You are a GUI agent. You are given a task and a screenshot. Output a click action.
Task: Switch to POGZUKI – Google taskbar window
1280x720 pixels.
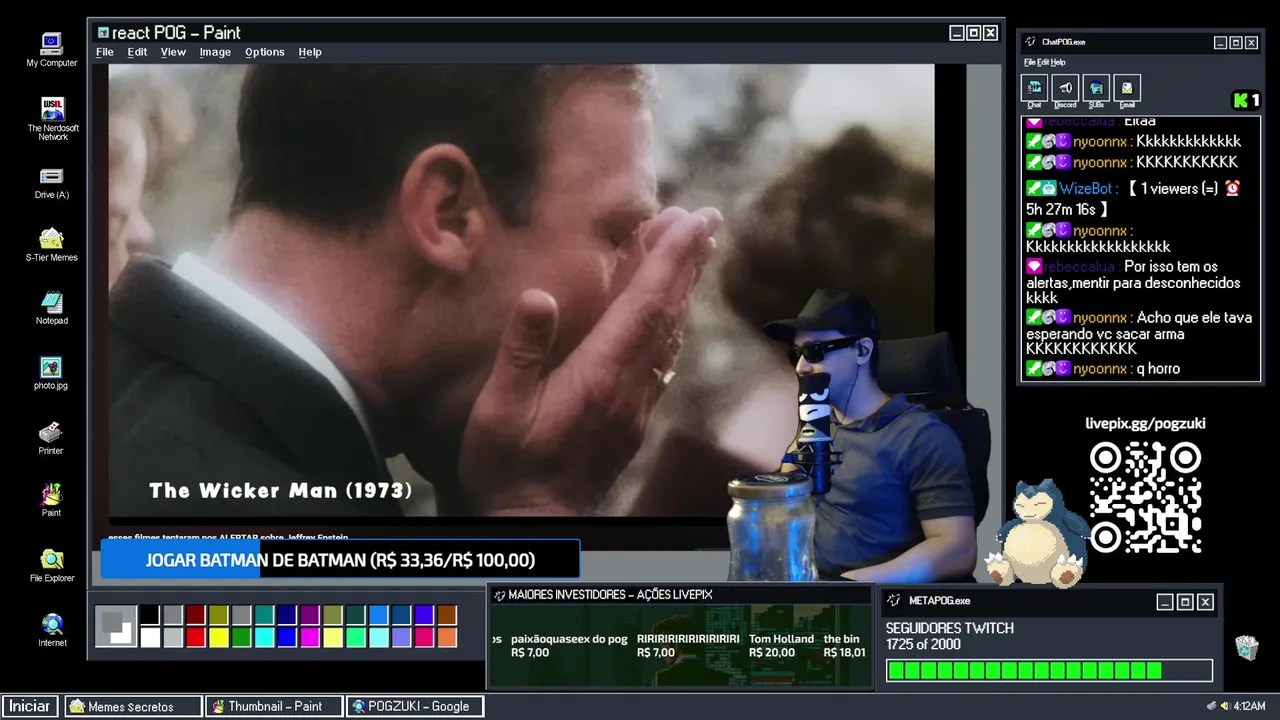coord(415,706)
